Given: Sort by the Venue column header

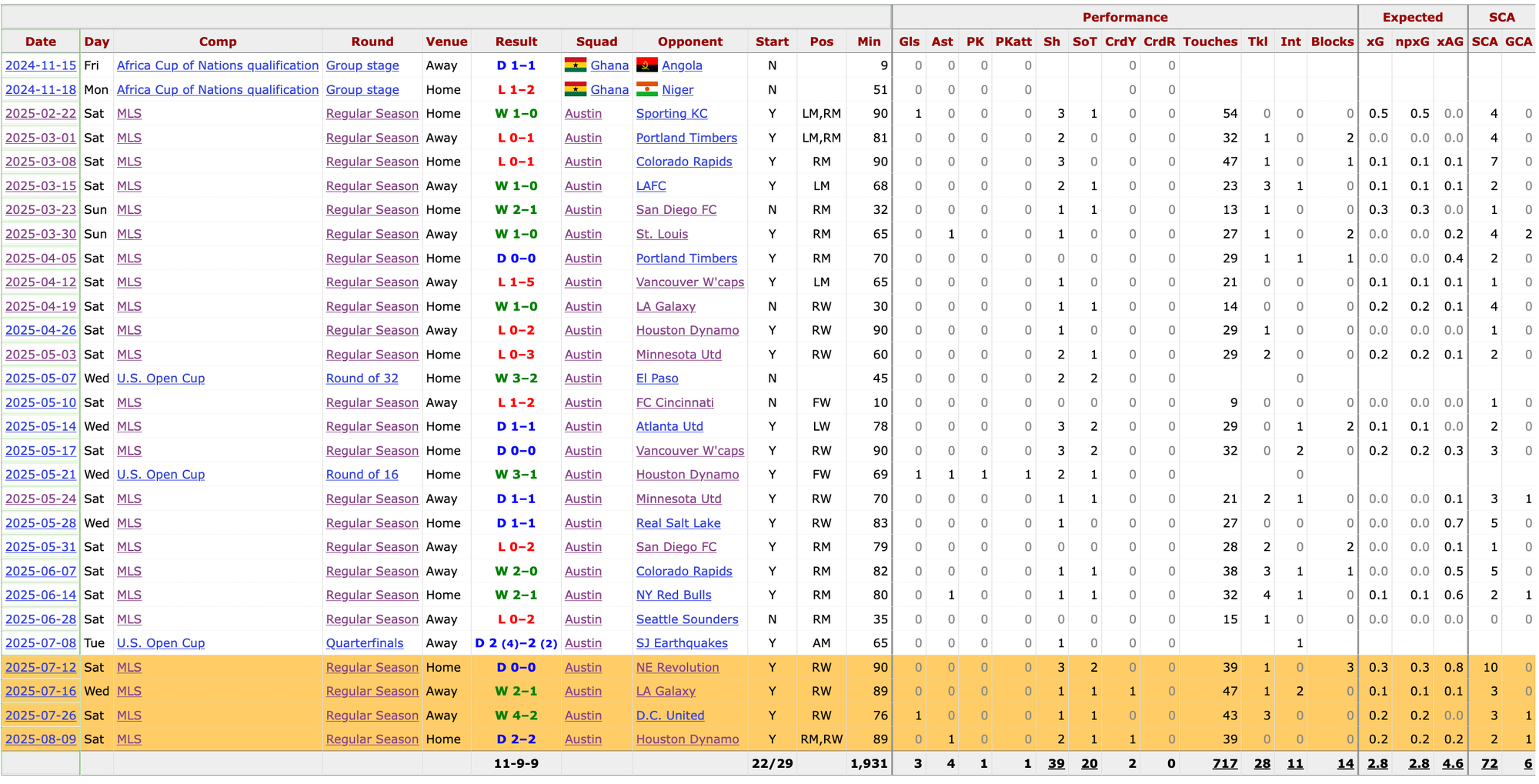Looking at the screenshot, I should point(446,42).
